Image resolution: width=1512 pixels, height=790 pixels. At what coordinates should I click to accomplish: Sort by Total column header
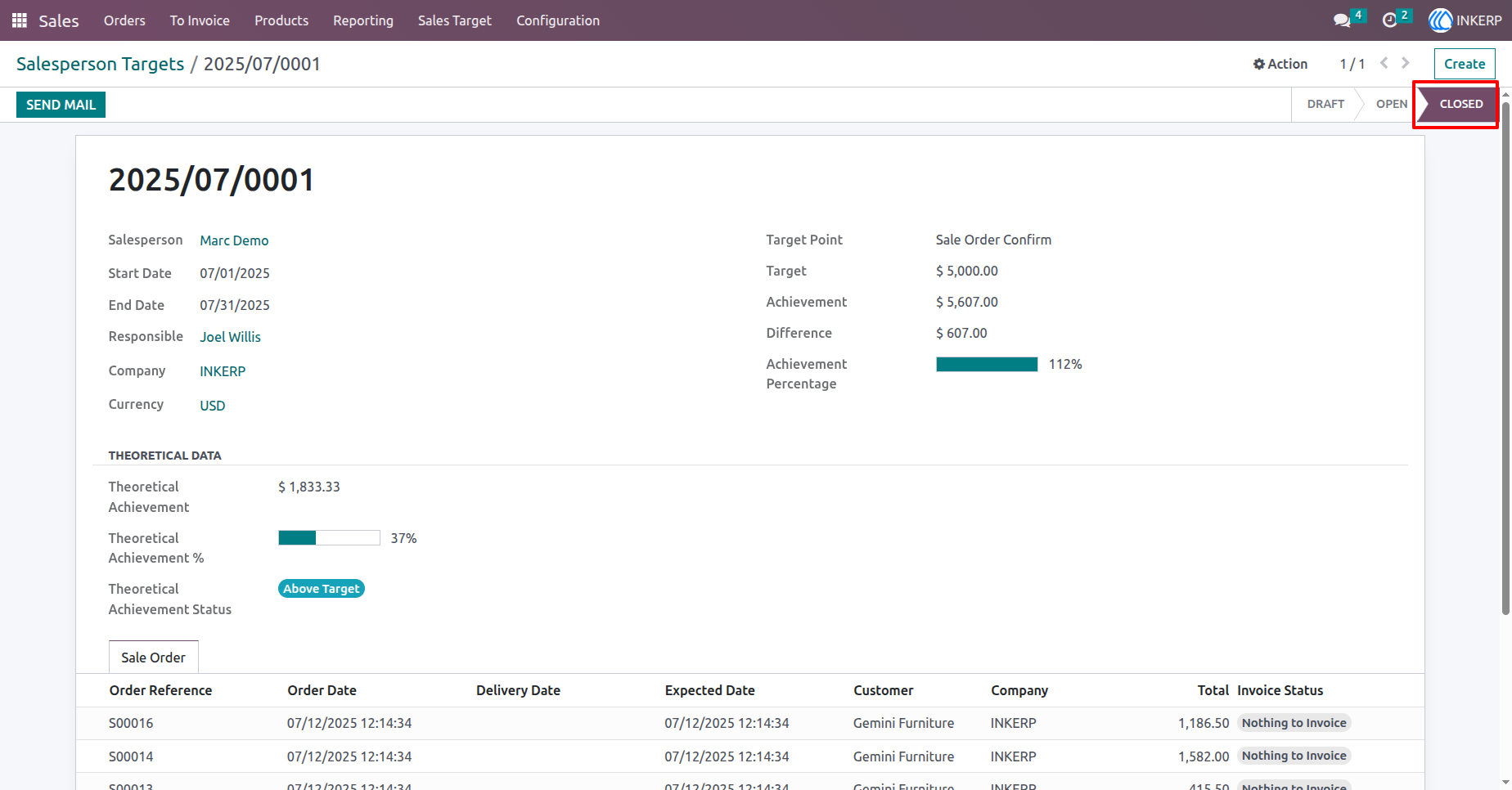(1213, 690)
